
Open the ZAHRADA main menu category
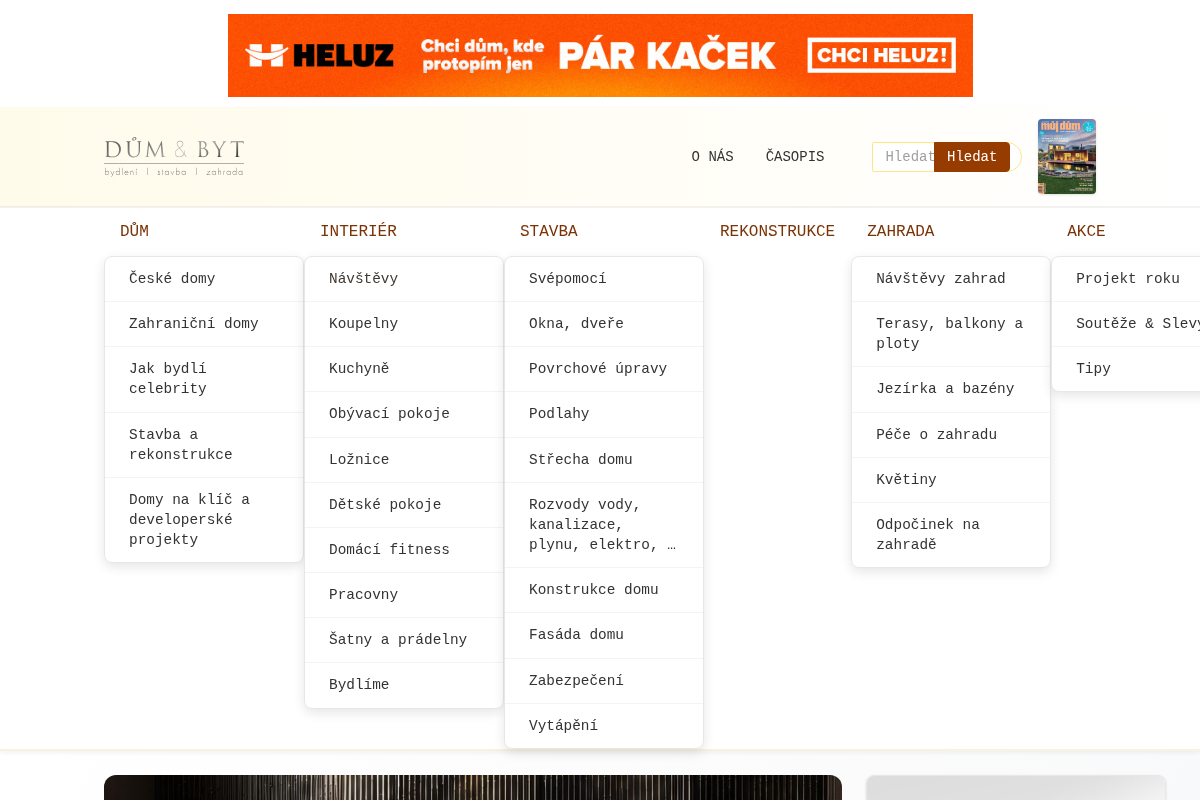[x=900, y=232]
